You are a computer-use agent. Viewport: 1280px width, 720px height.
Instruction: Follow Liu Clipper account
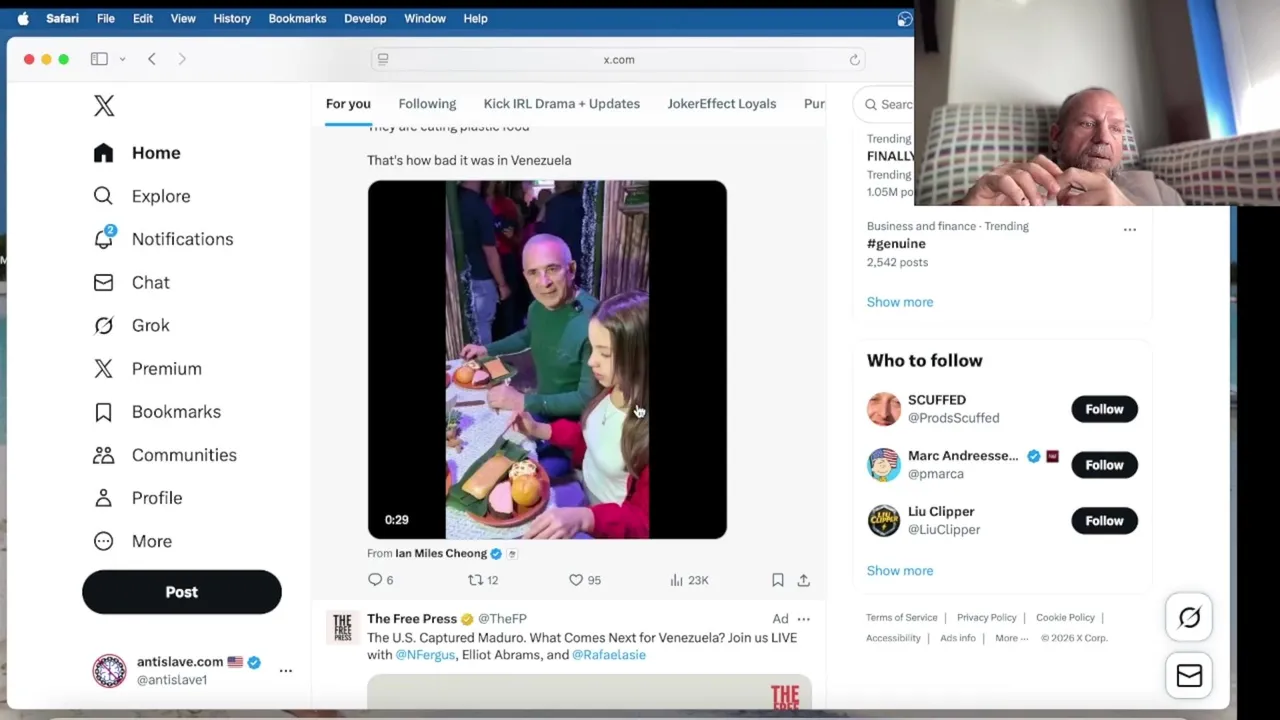(1104, 521)
